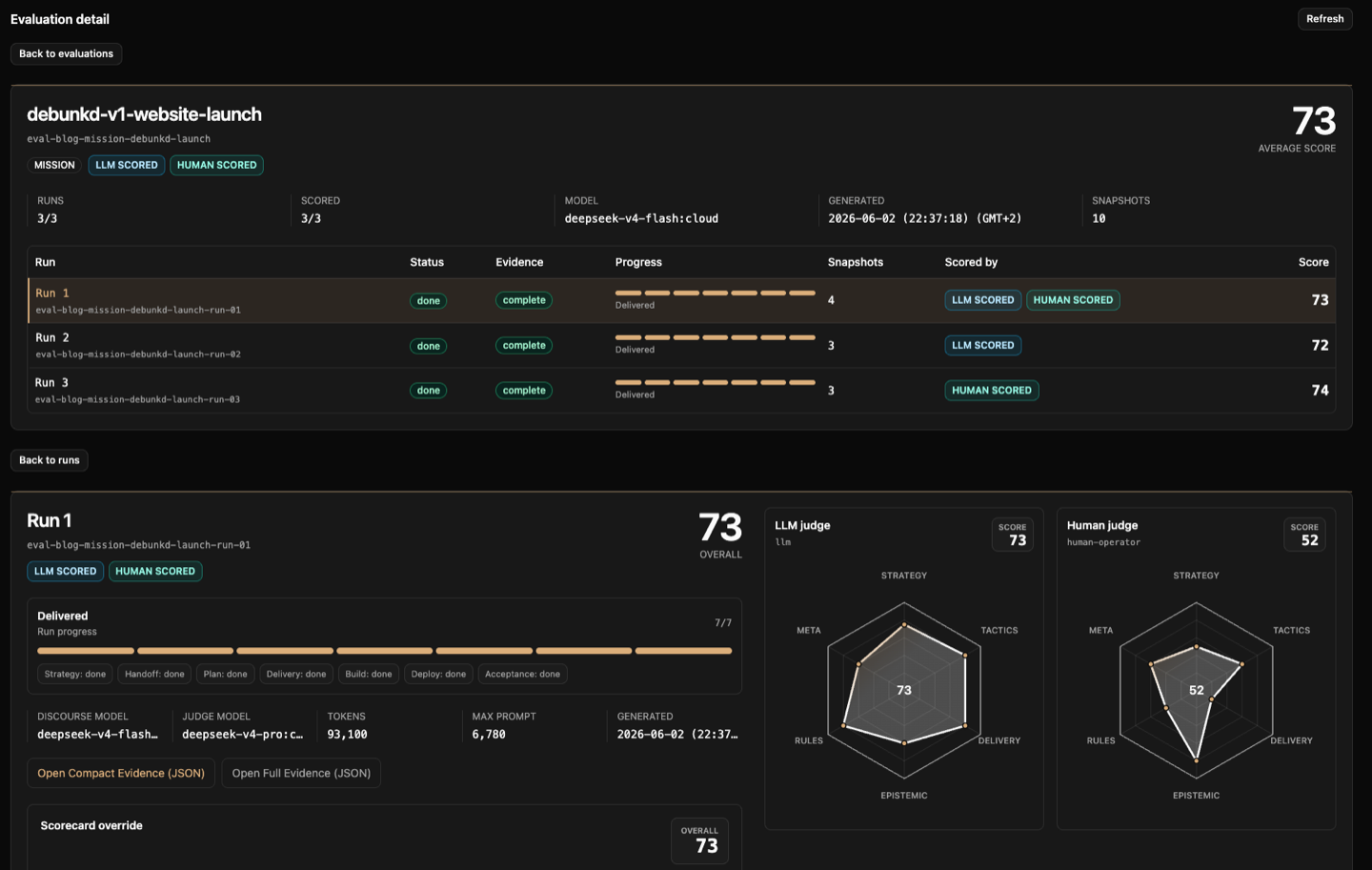Viewport: 1372px width, 870px height.
Task: Click HUMAN SCORED badge under debunkd title
Action: click(216, 165)
